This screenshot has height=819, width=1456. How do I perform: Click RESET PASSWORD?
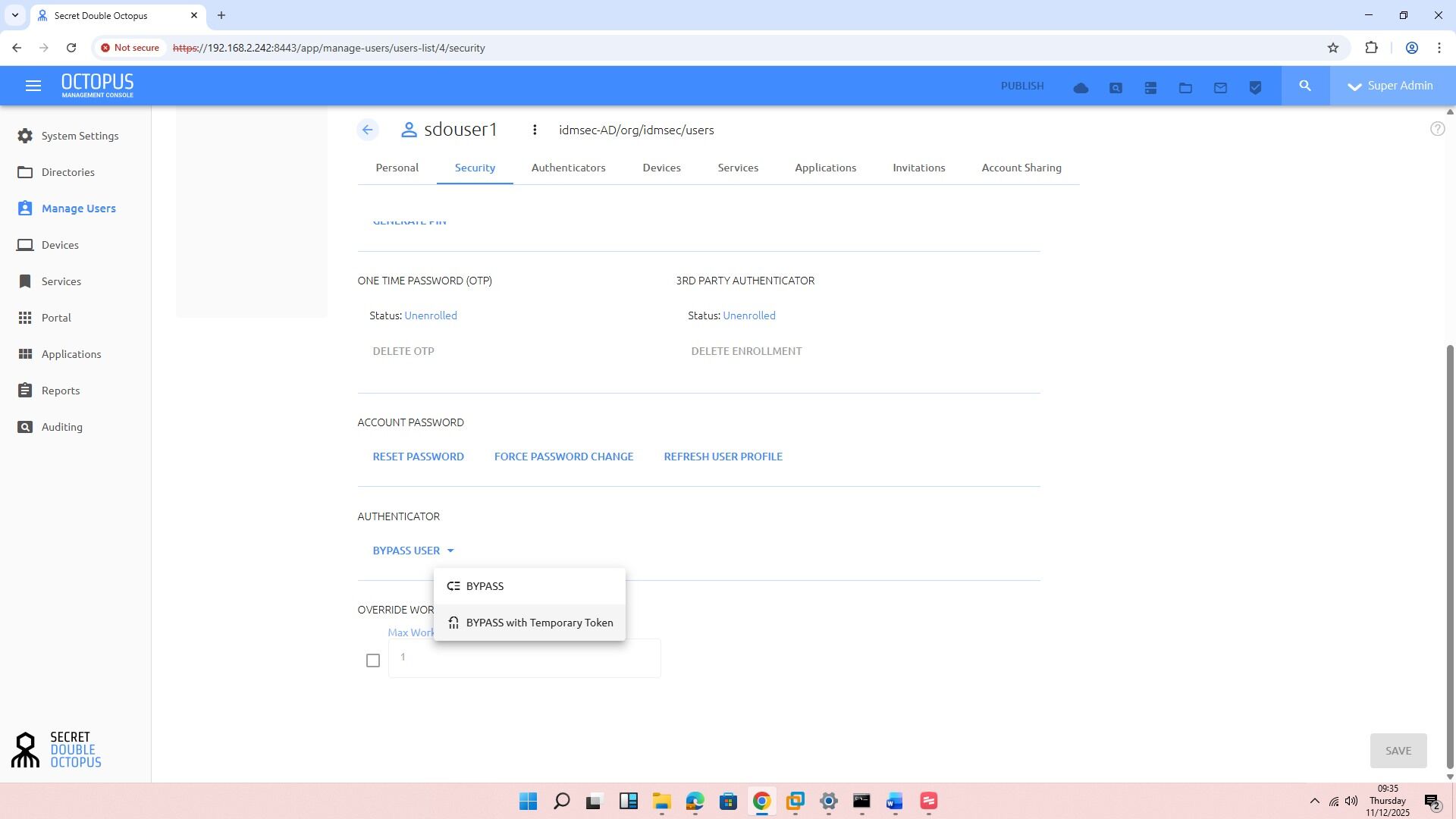(x=418, y=457)
